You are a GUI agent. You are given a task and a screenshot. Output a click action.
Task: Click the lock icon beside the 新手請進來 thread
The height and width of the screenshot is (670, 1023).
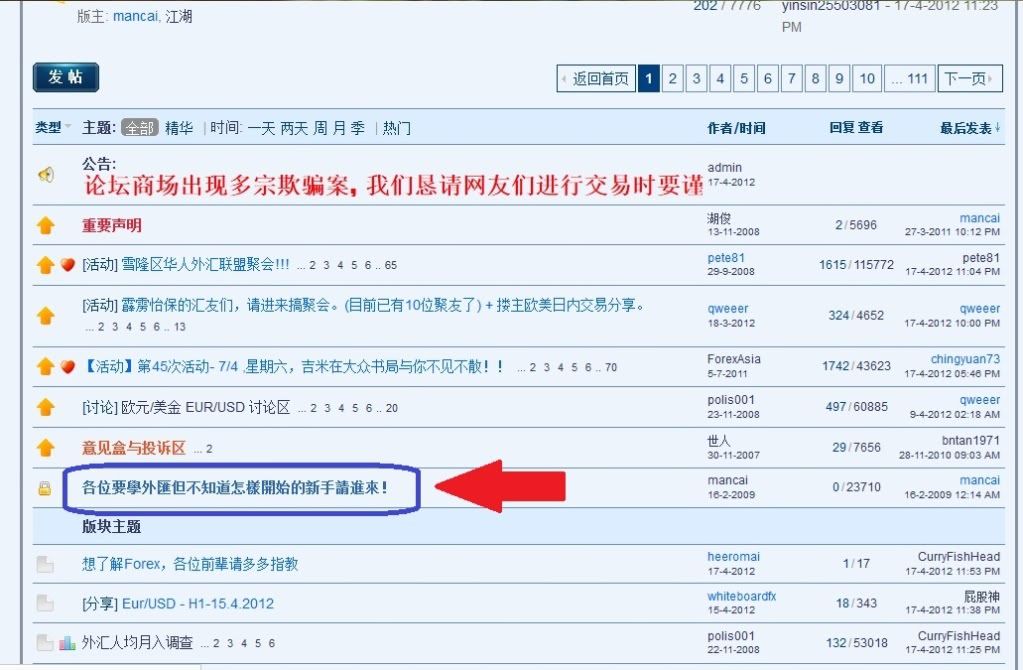[44, 489]
